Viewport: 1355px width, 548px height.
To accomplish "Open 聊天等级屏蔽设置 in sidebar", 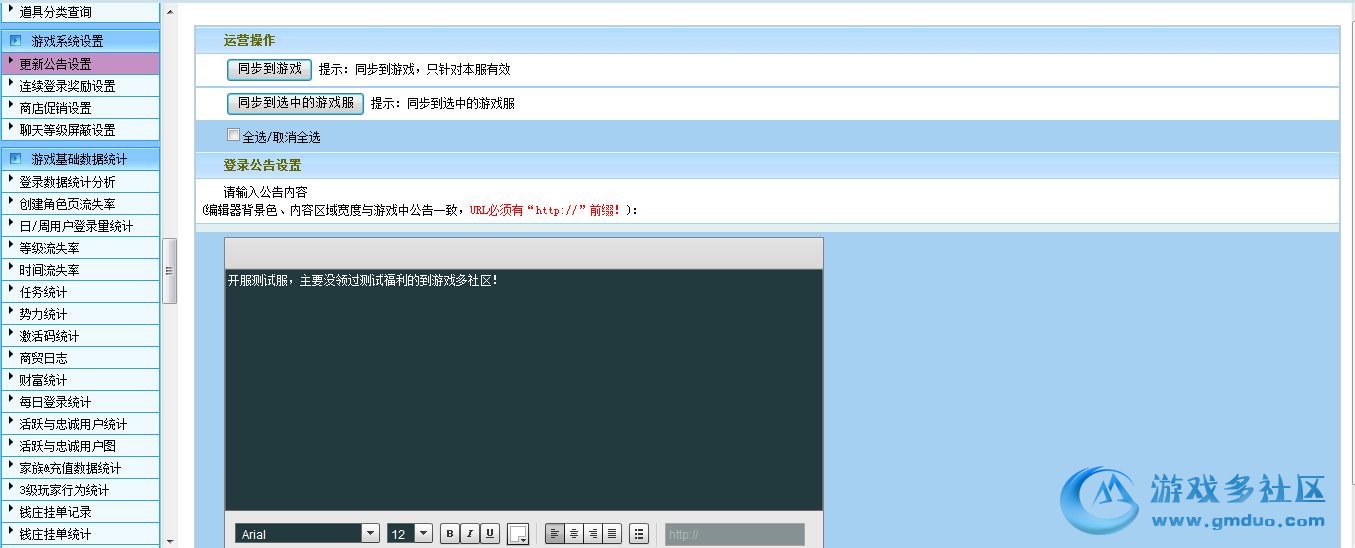I will pos(80,129).
